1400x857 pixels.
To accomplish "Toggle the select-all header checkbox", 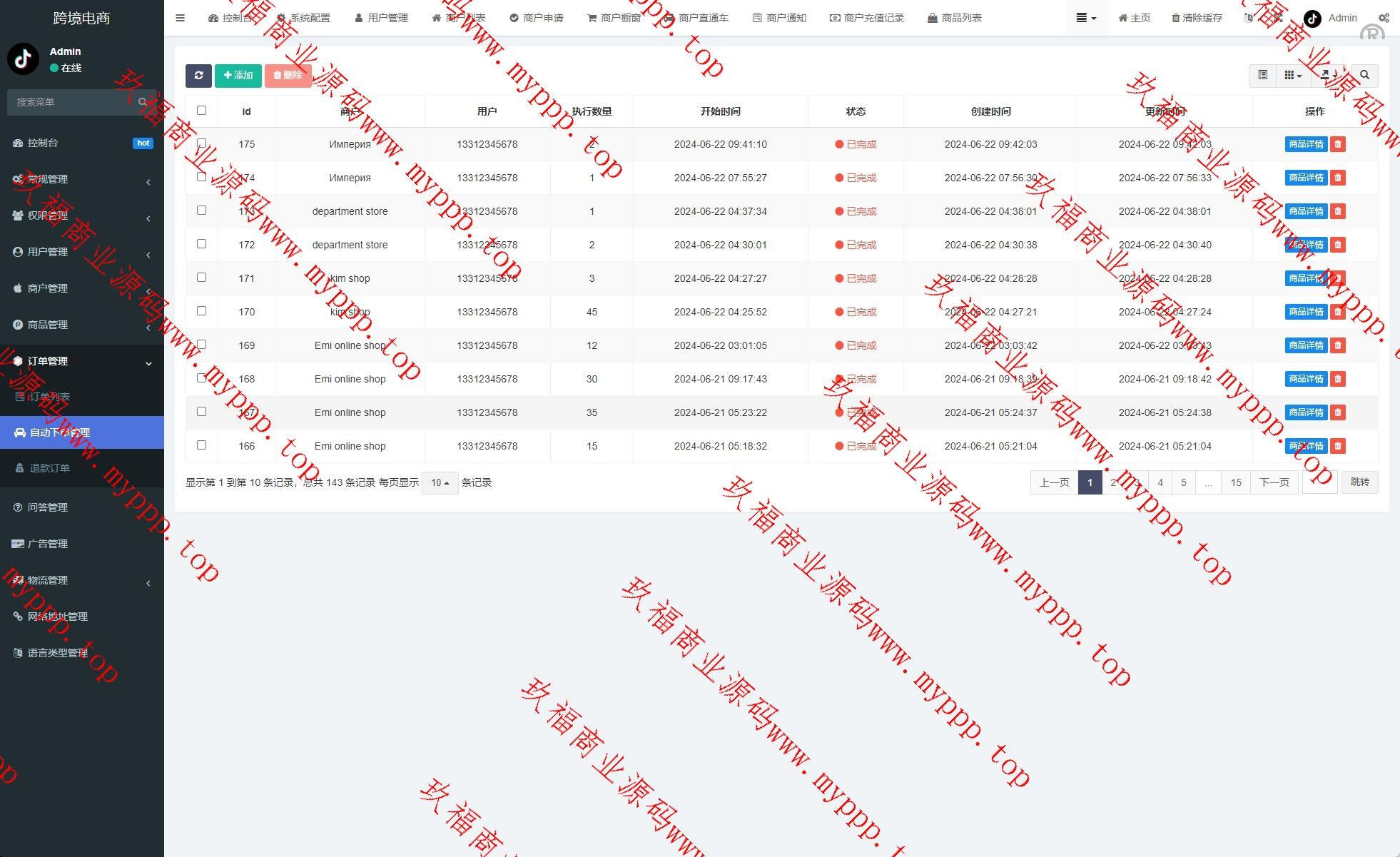I will click(x=201, y=111).
